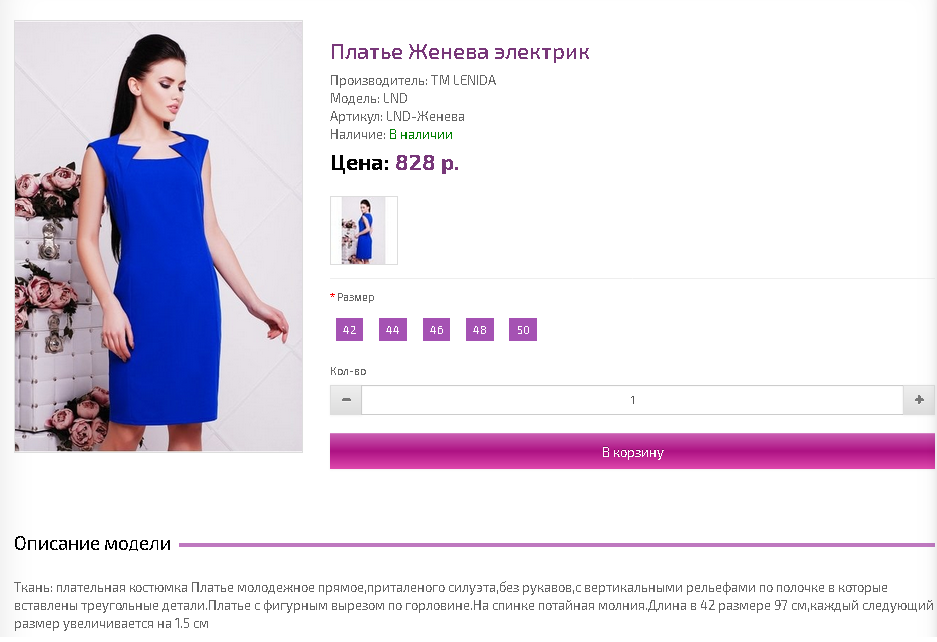Screen dimensions: 937x642
Task: Pick size 46
Action: click(x=436, y=329)
